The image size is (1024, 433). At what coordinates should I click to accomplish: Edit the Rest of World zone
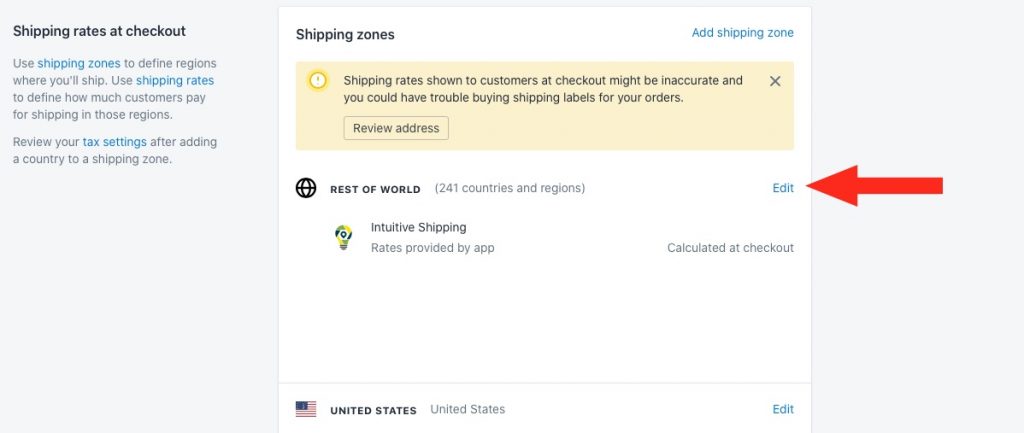tap(783, 188)
